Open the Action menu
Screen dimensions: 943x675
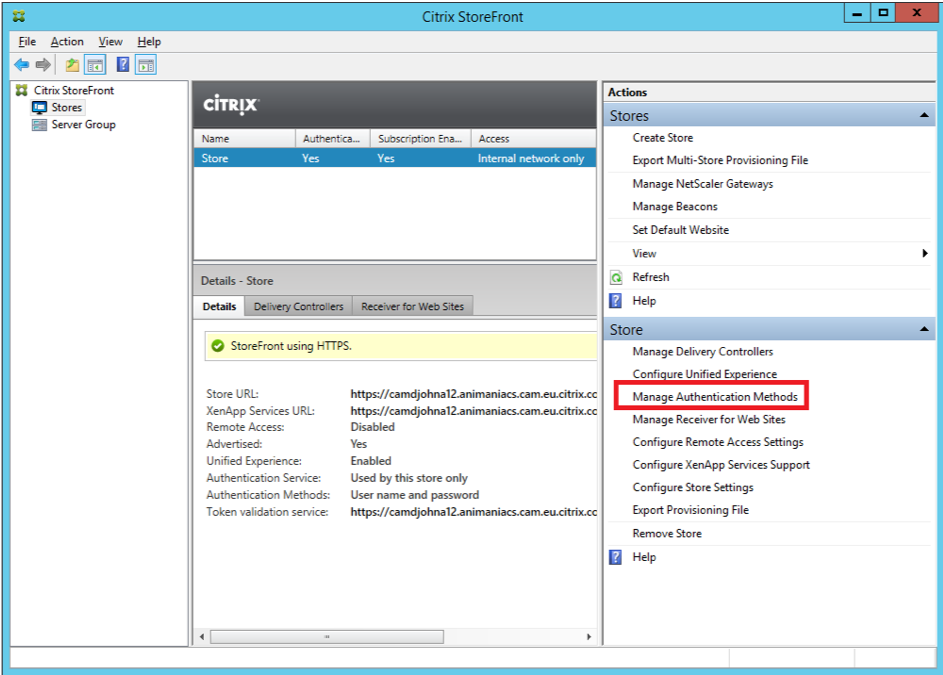[67, 42]
